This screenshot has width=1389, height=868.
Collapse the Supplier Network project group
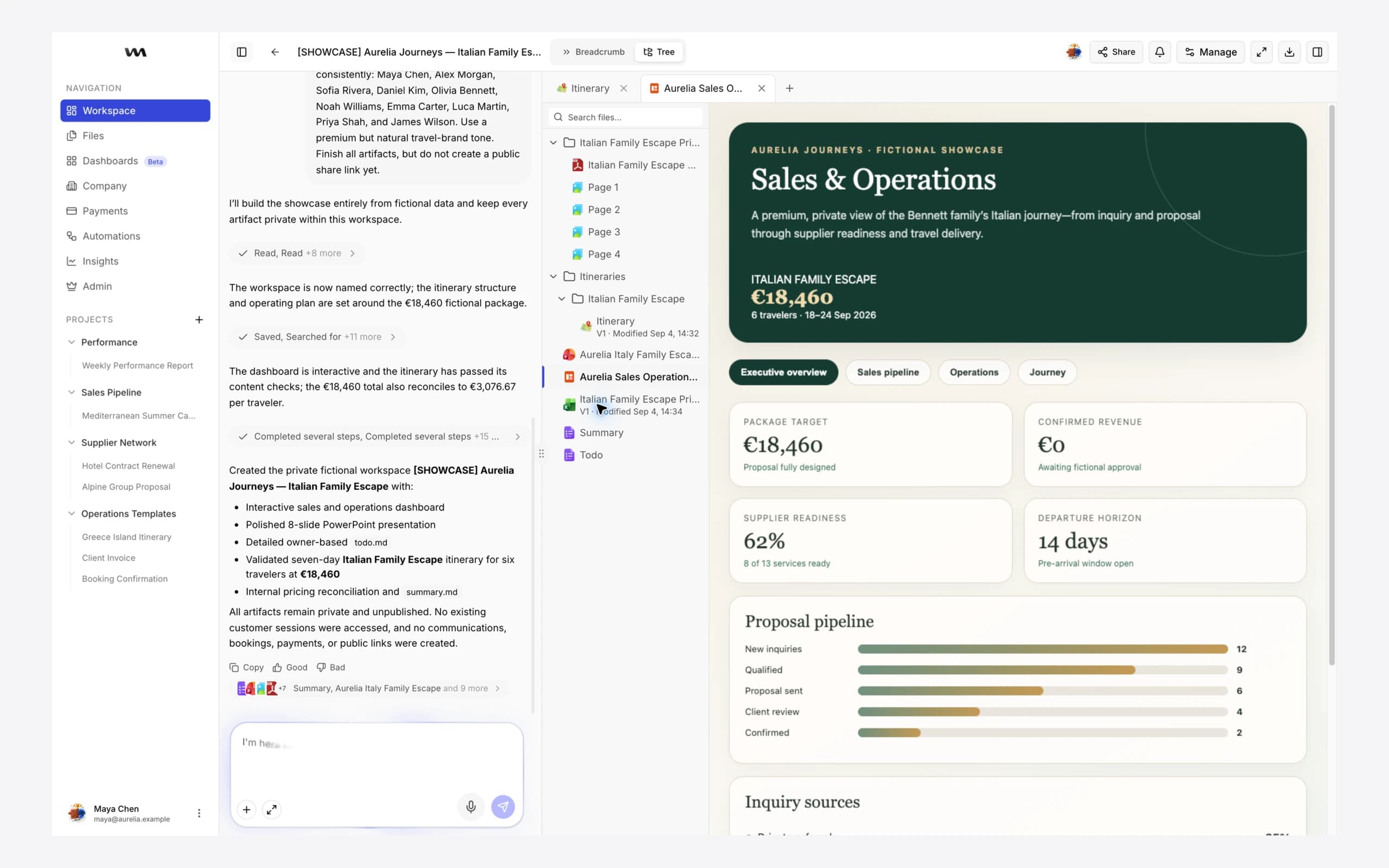coord(71,443)
